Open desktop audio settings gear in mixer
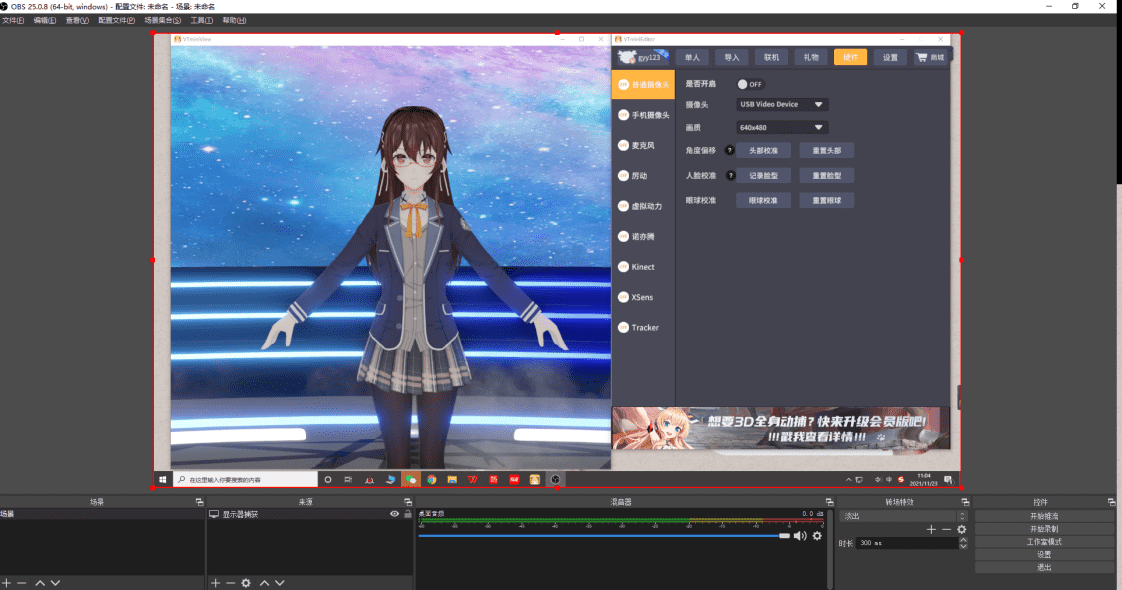Screen dimensions: 1122x590 [817, 536]
